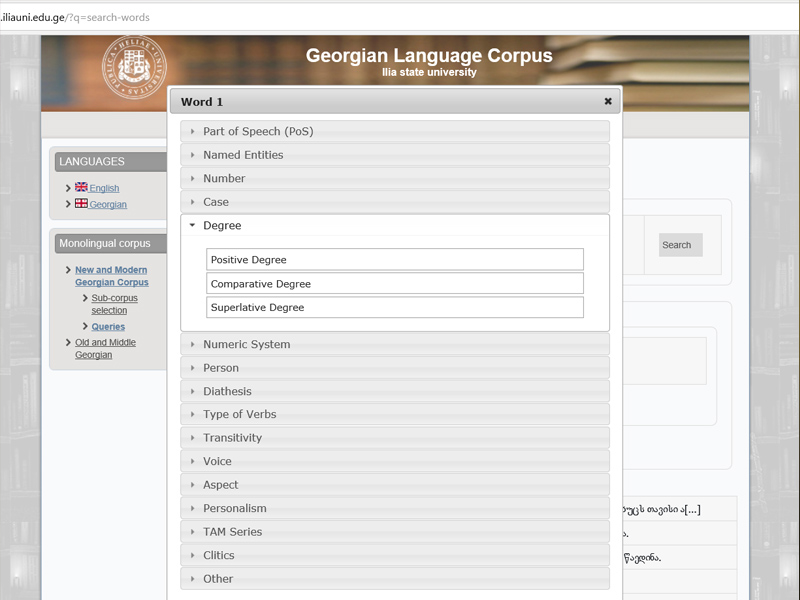This screenshot has width=800, height=600.
Task: Click the LANGUAGES panel header
Action: (111, 161)
